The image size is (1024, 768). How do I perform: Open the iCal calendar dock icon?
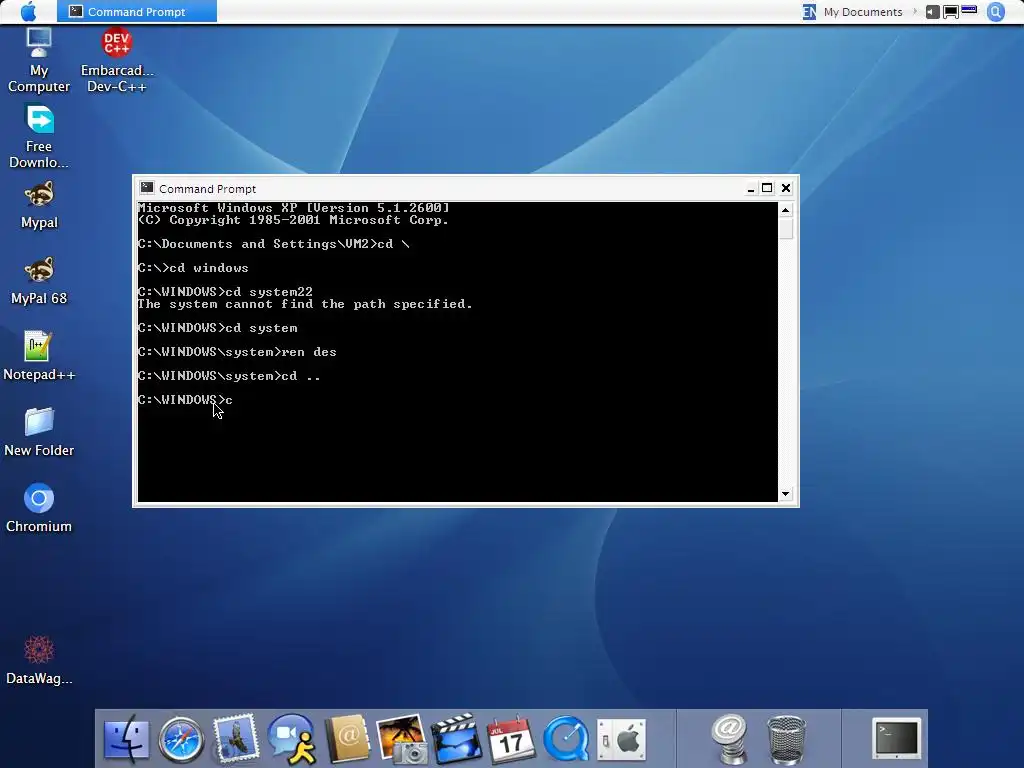coord(511,739)
